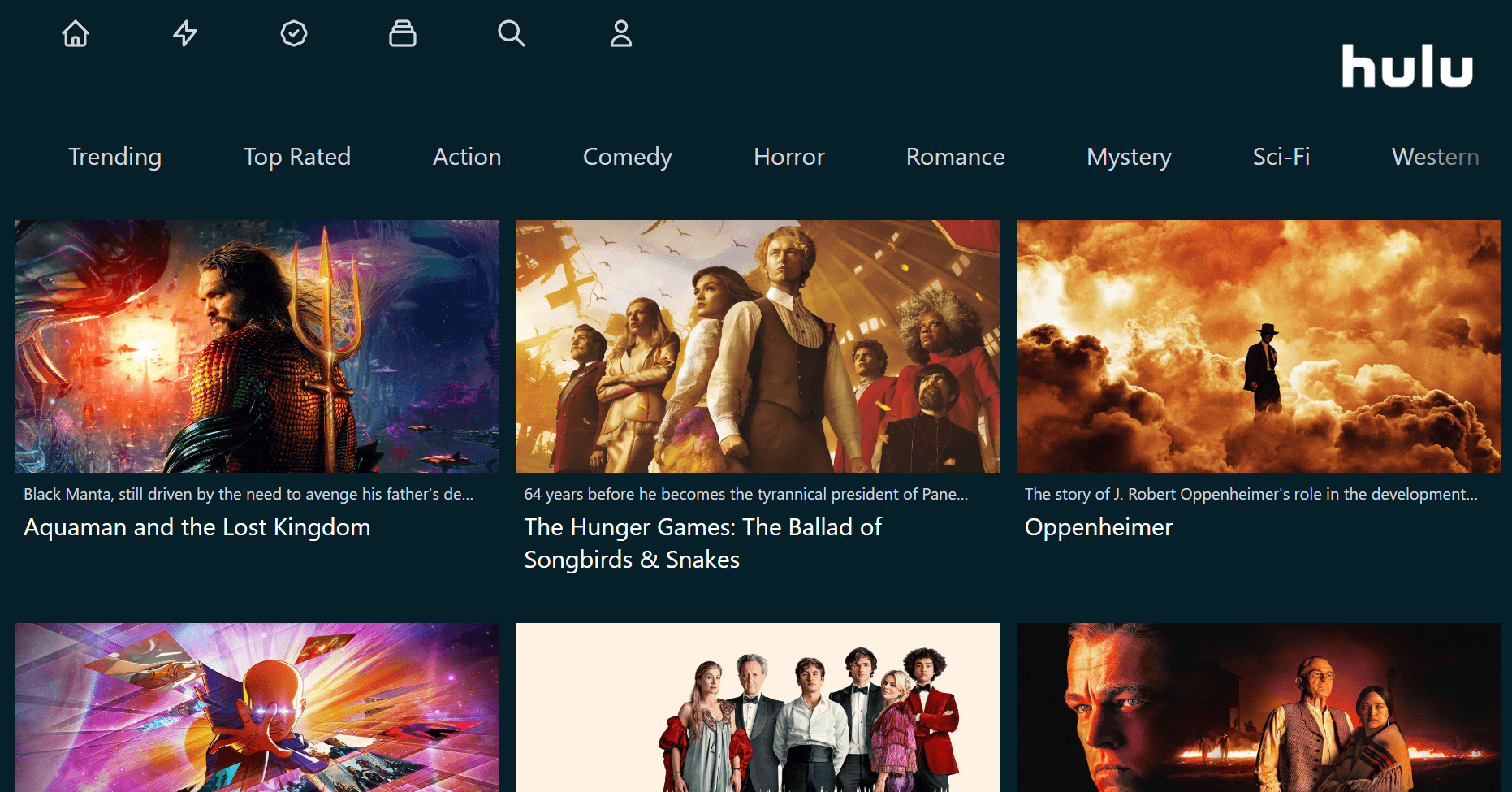Click the verified checkmark badge icon
The width and height of the screenshot is (1512, 792).
(x=294, y=33)
